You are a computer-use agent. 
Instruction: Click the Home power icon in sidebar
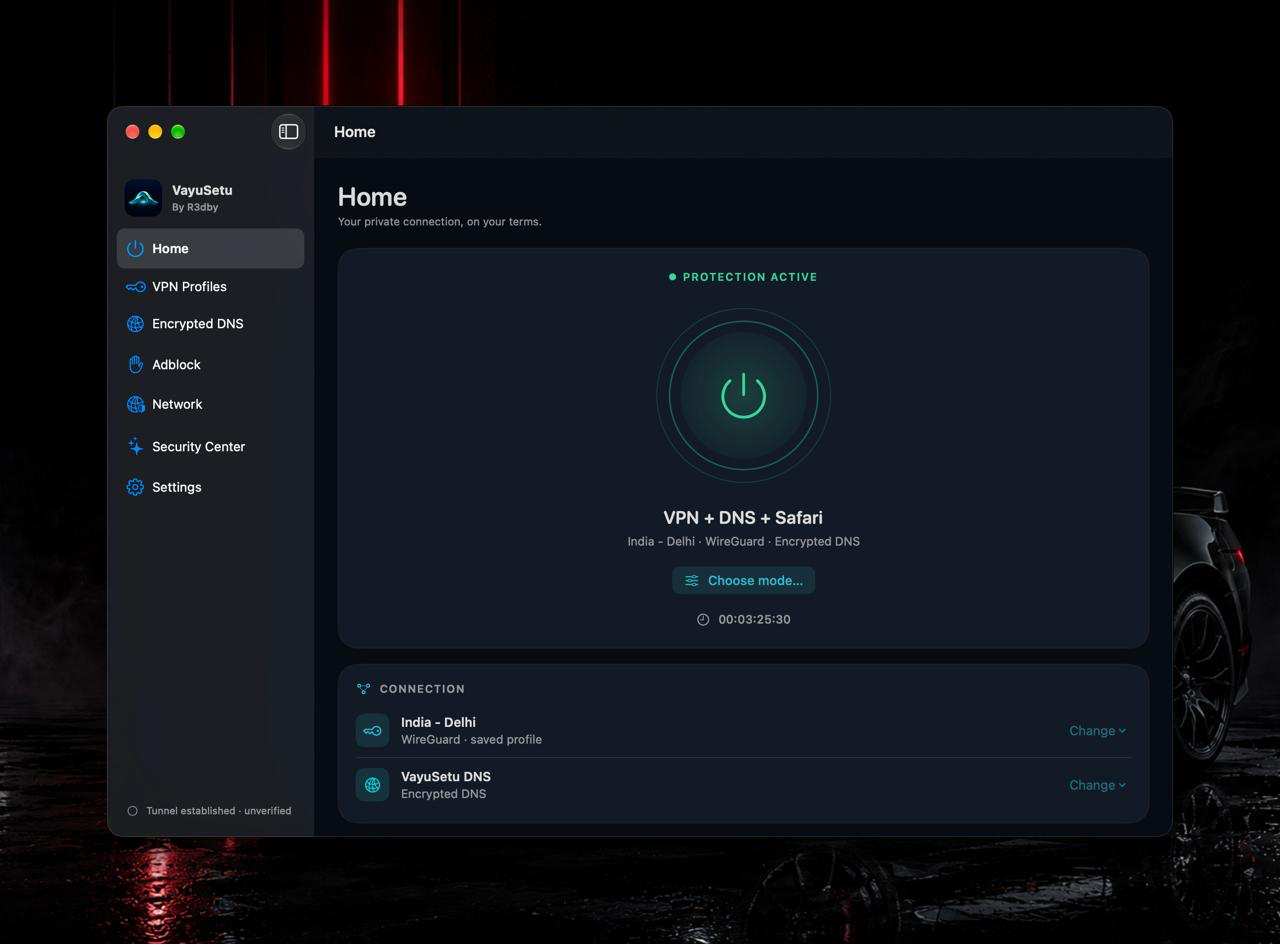[135, 248]
